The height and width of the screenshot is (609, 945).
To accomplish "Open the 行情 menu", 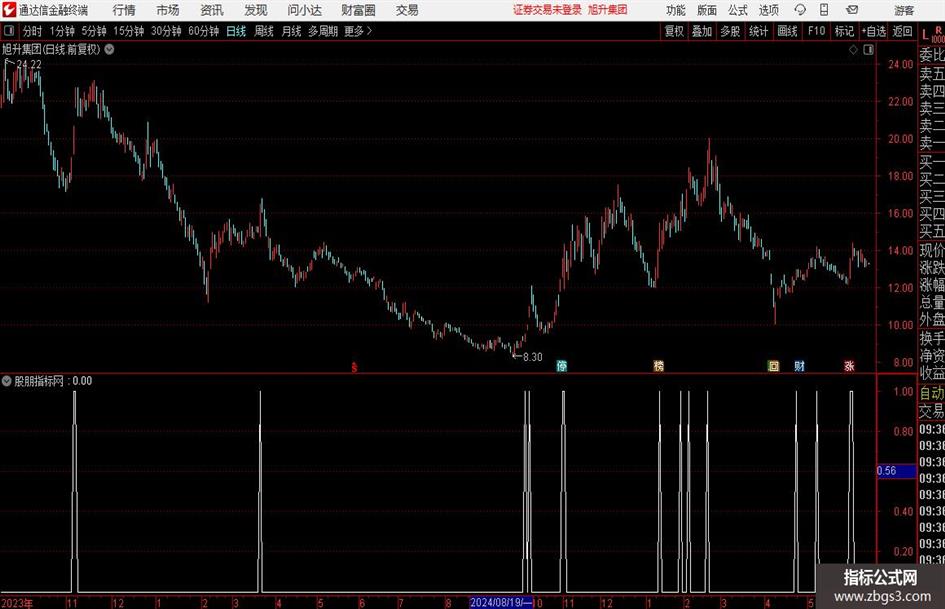I will click(124, 10).
